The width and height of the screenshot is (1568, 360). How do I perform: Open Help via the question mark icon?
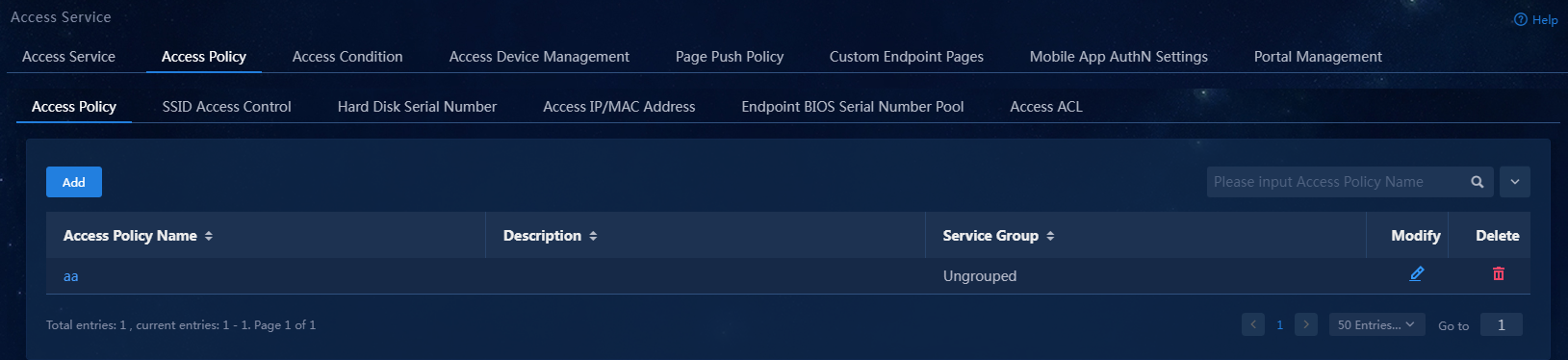1521,19
